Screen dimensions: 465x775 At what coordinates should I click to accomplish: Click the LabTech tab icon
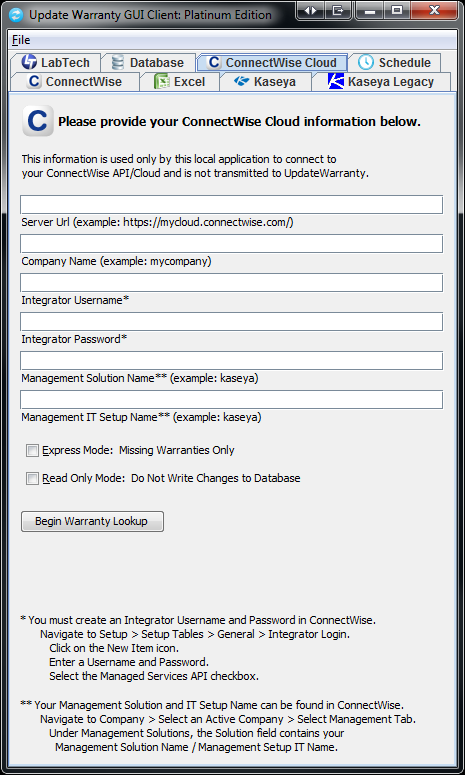[29, 63]
